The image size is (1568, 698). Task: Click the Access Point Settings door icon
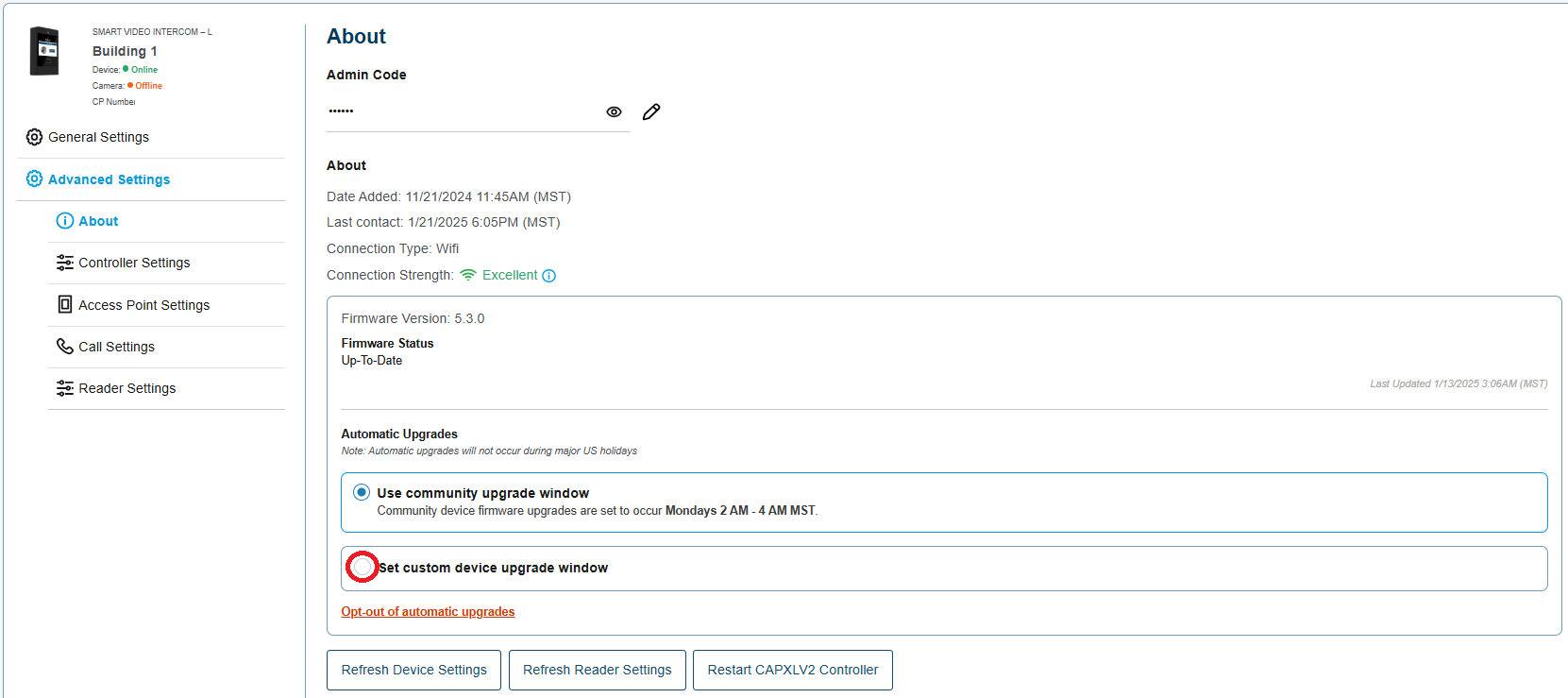tap(65, 304)
